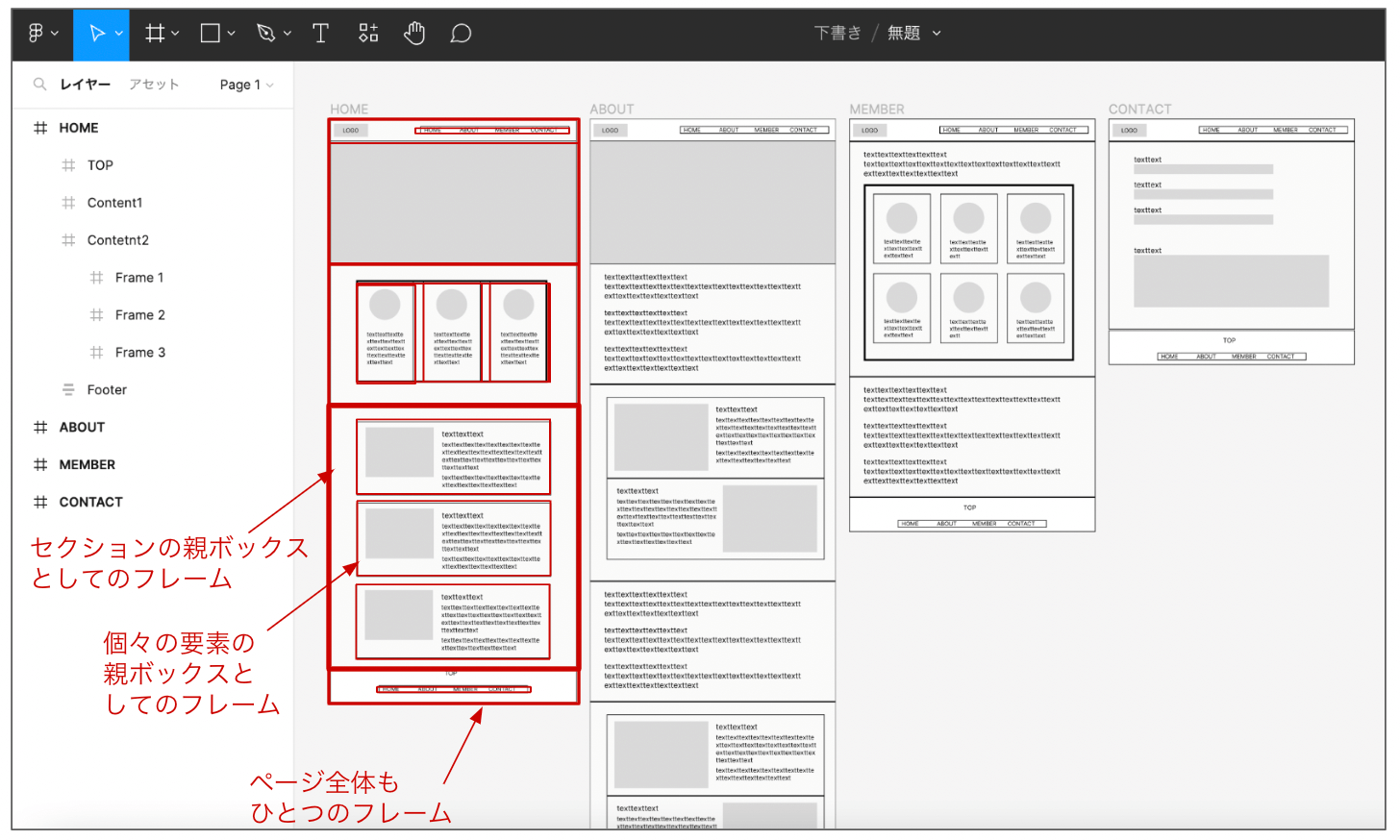Click frame icon beside Contetnt2 layer
The width and height of the screenshot is (1400, 840).
pyautogui.click(x=68, y=240)
